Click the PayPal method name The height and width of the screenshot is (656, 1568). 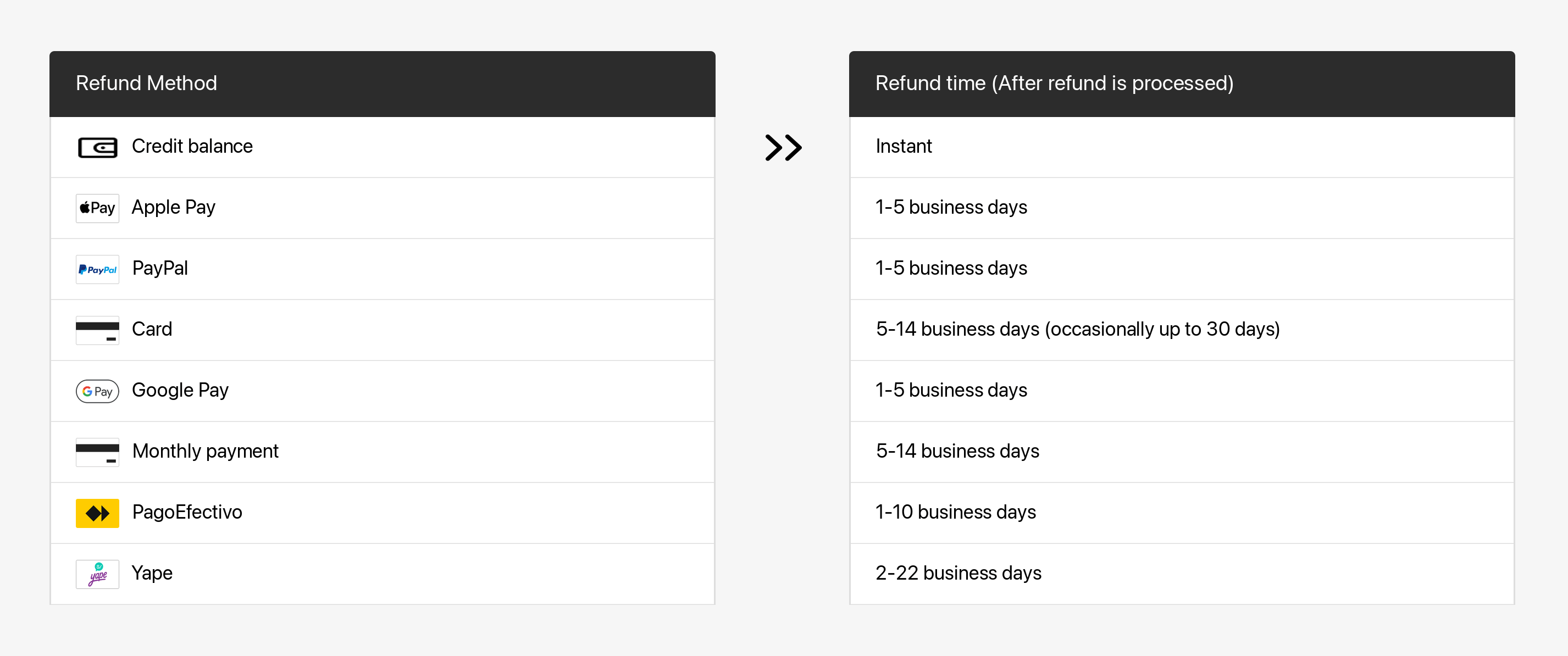160,268
